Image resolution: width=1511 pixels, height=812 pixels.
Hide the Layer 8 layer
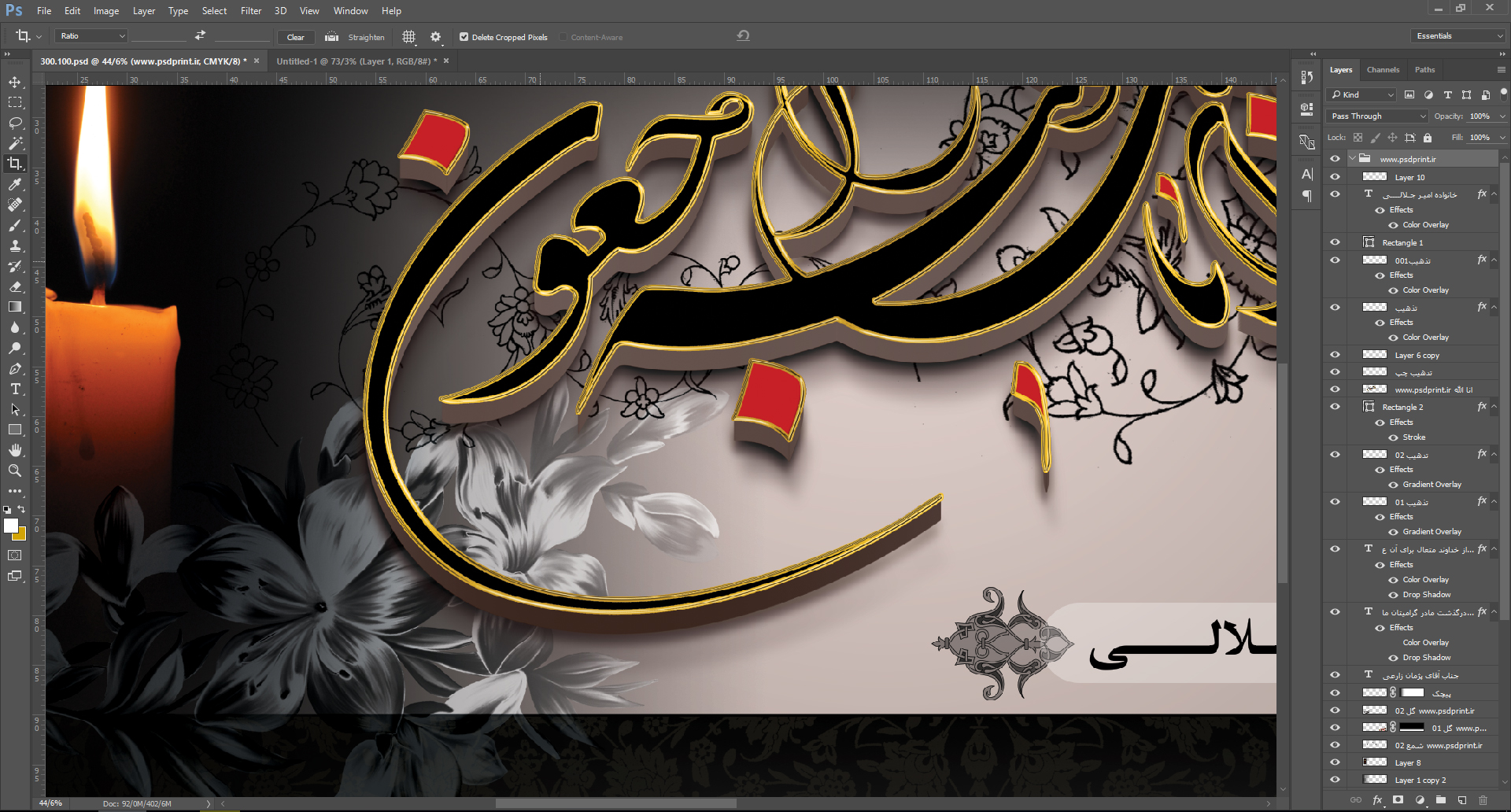pyautogui.click(x=1335, y=762)
